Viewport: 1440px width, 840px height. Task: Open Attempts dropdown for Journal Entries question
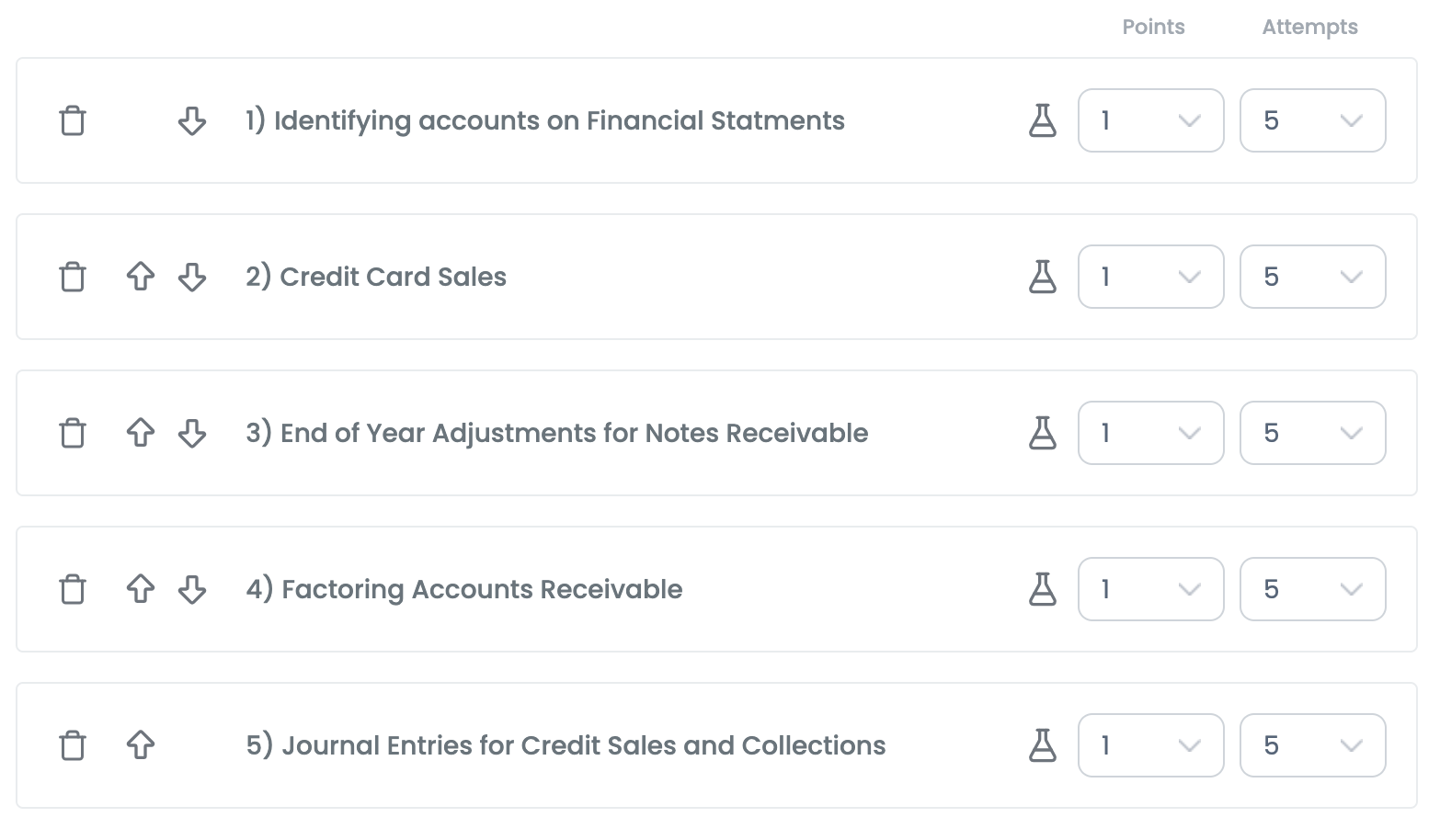click(1312, 745)
